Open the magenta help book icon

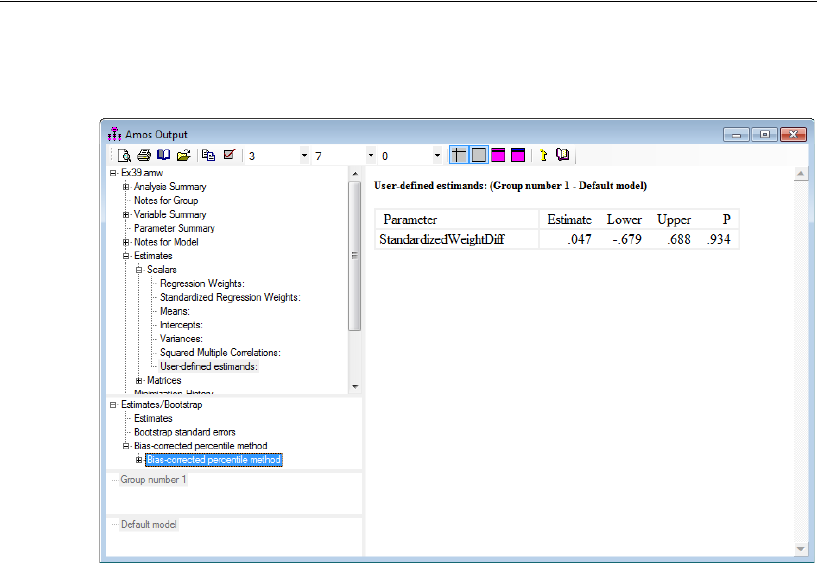[x=562, y=155]
